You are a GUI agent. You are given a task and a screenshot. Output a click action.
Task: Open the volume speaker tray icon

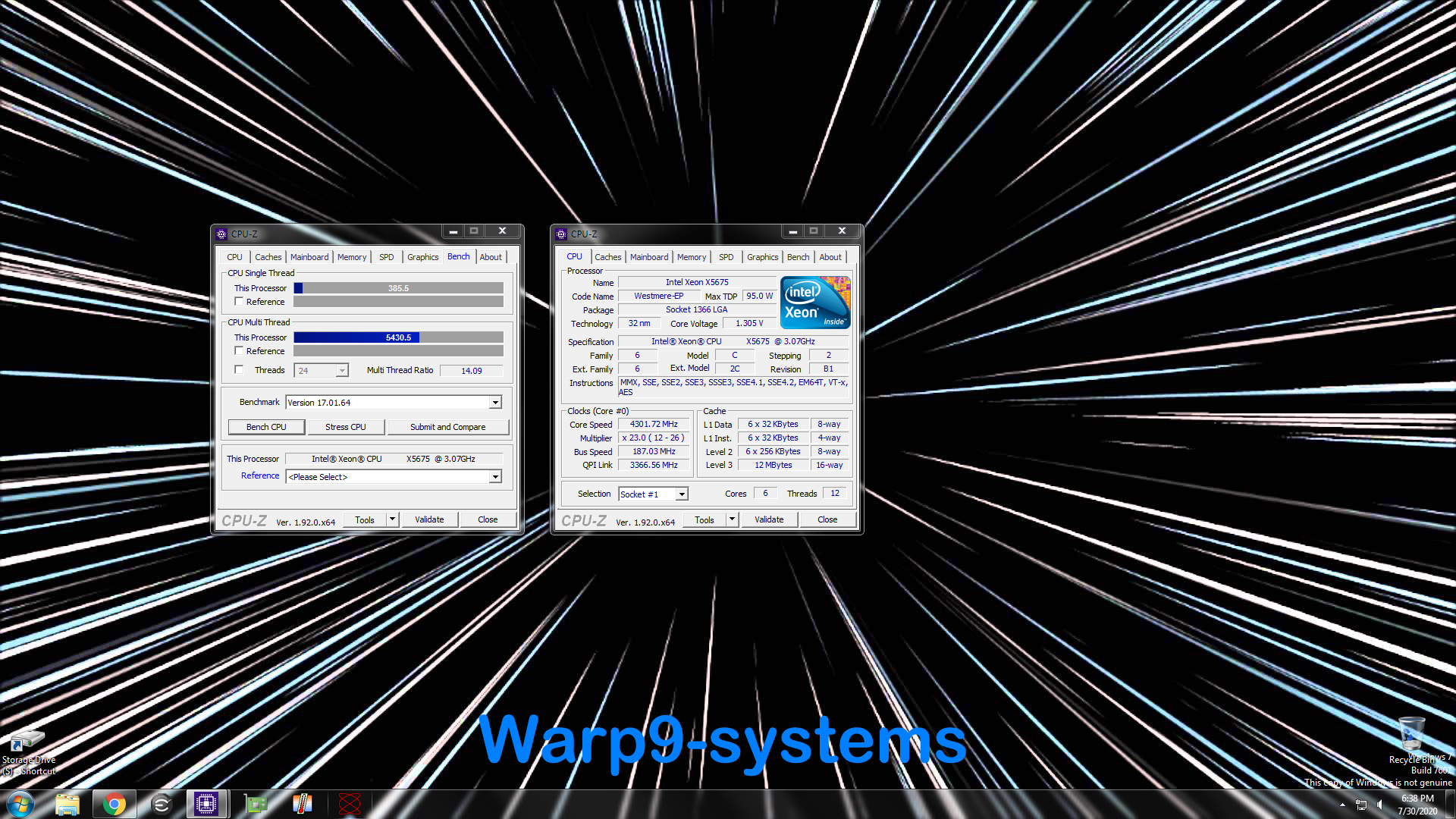[x=1380, y=805]
